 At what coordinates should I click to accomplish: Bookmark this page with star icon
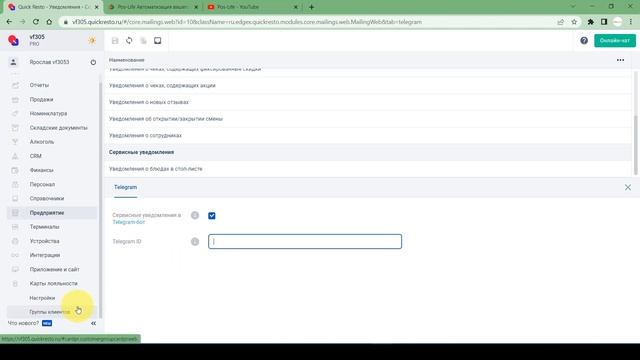click(574, 22)
